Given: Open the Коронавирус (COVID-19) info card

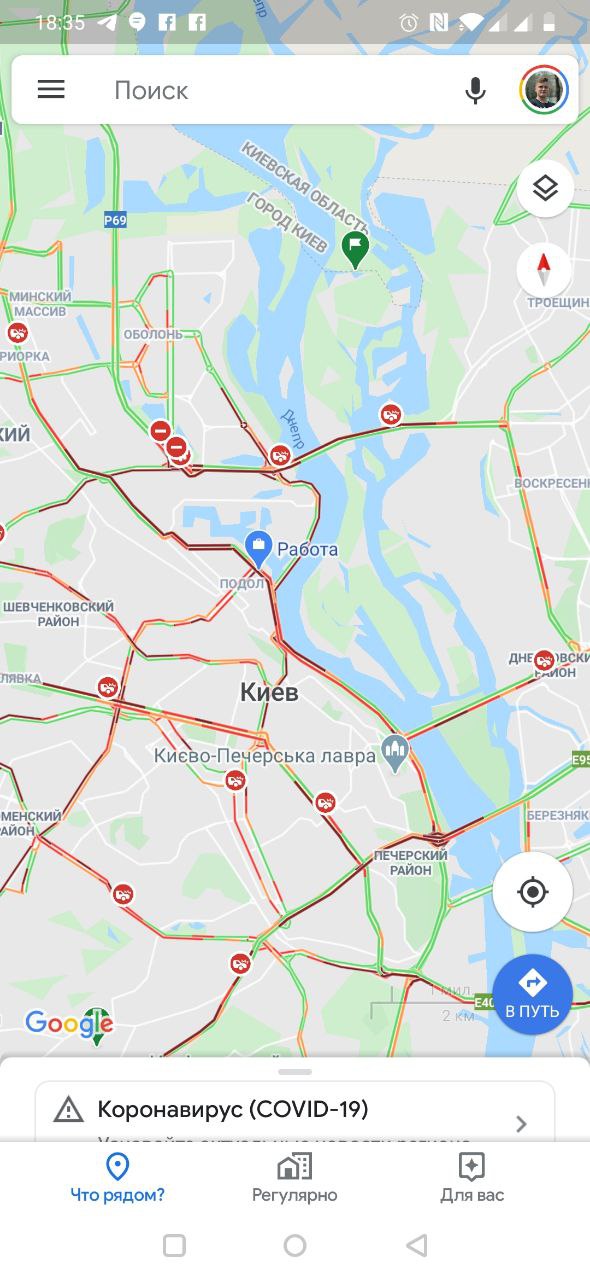Looking at the screenshot, I should [295, 1111].
